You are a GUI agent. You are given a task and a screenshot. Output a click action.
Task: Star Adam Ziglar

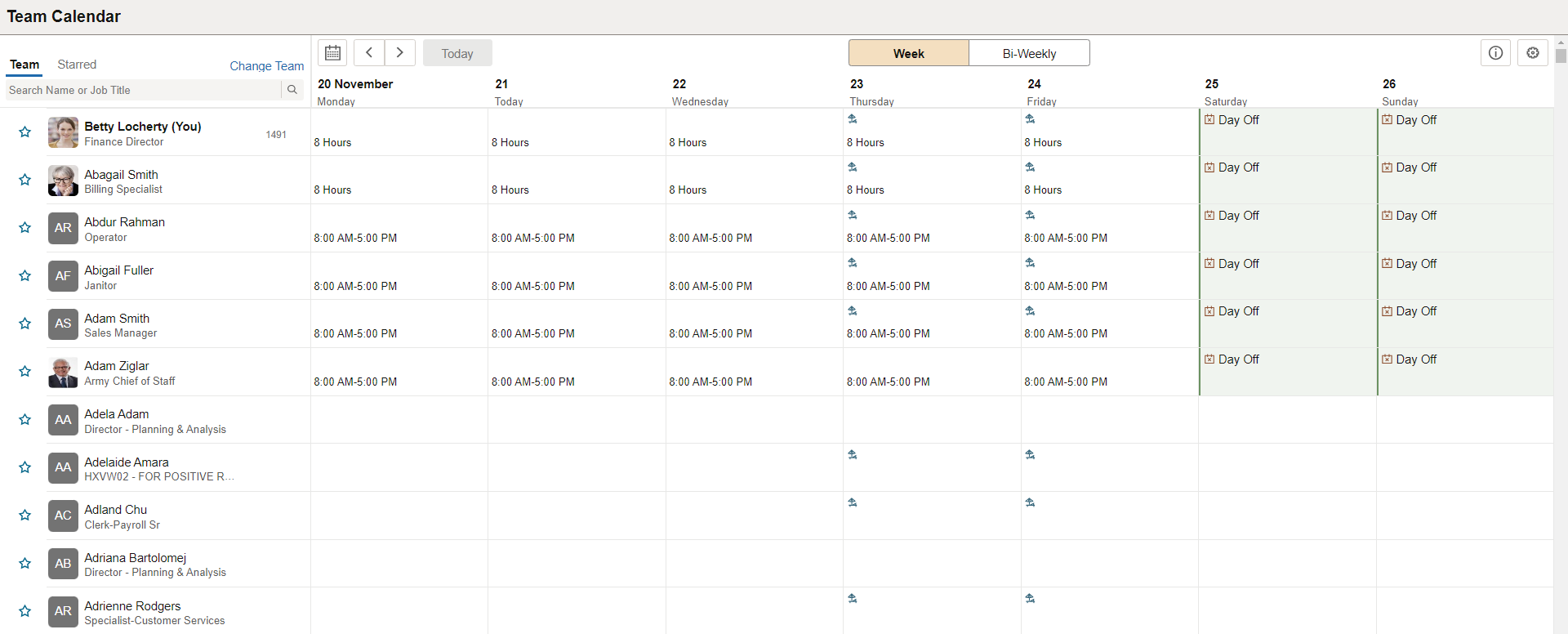25,372
